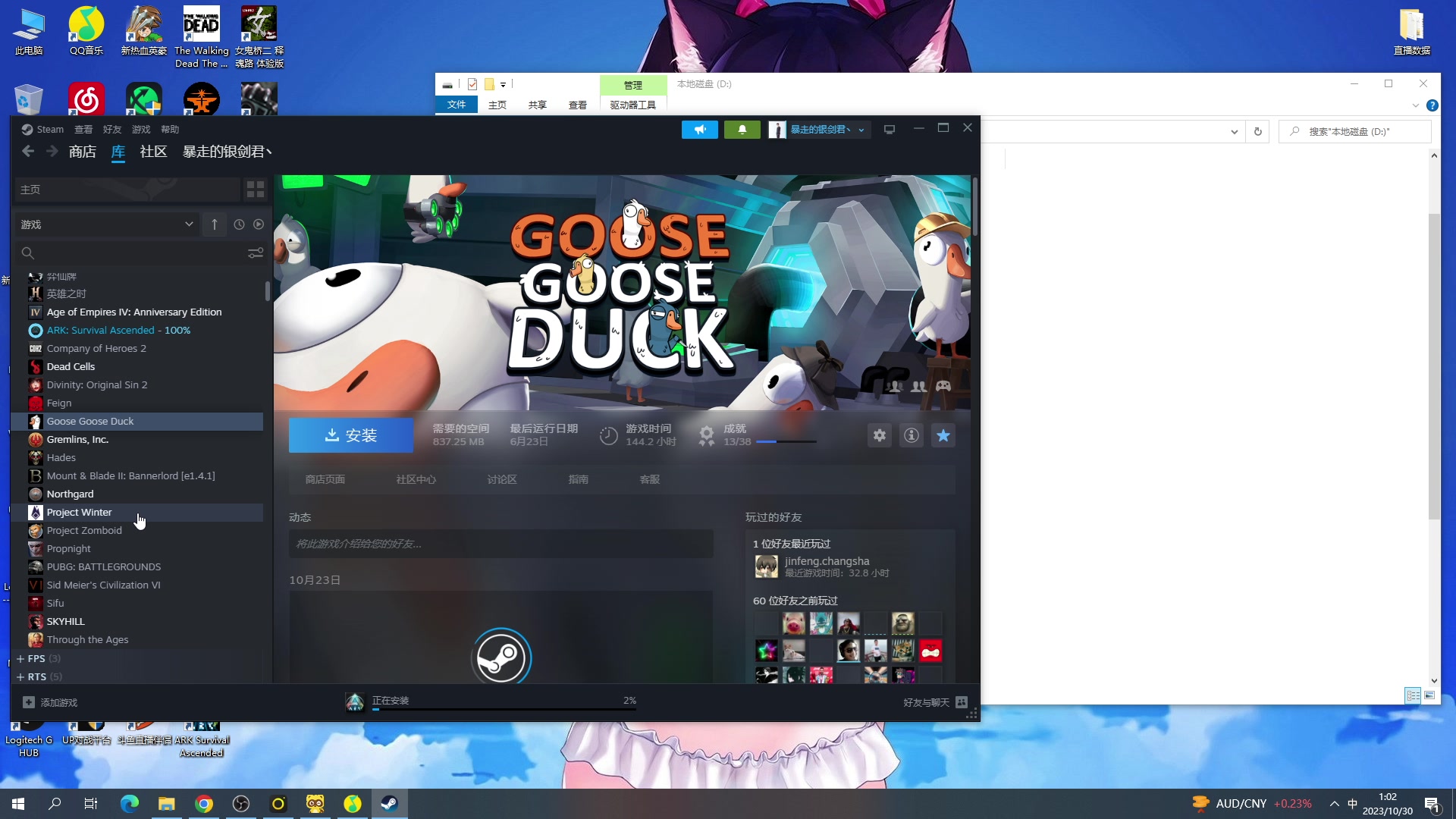Toggle favorite star for Goose Goose Duck

[943, 435]
